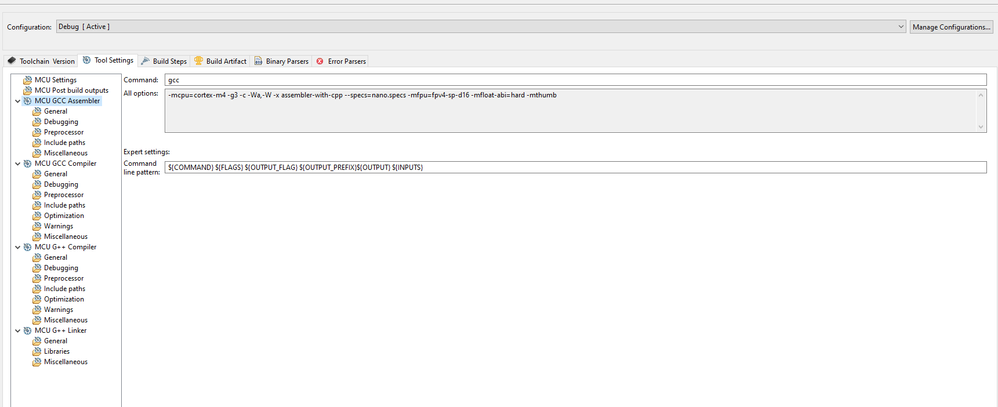Click the MCU GCC Assembler tool icon
Image resolution: width=998 pixels, height=407 pixels.
(x=27, y=101)
